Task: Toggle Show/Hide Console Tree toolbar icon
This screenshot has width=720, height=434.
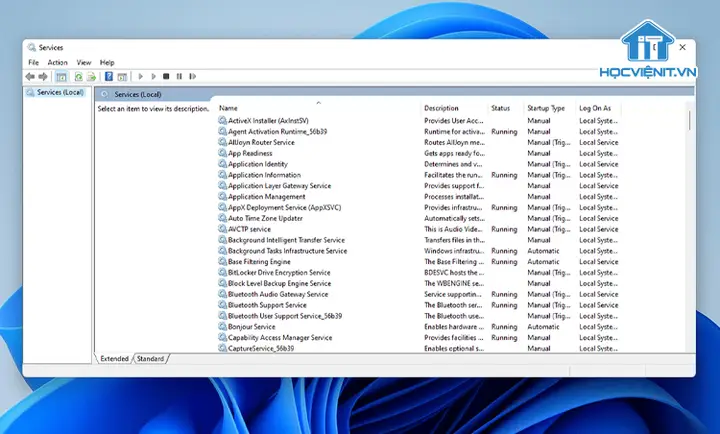Action: (x=61, y=76)
